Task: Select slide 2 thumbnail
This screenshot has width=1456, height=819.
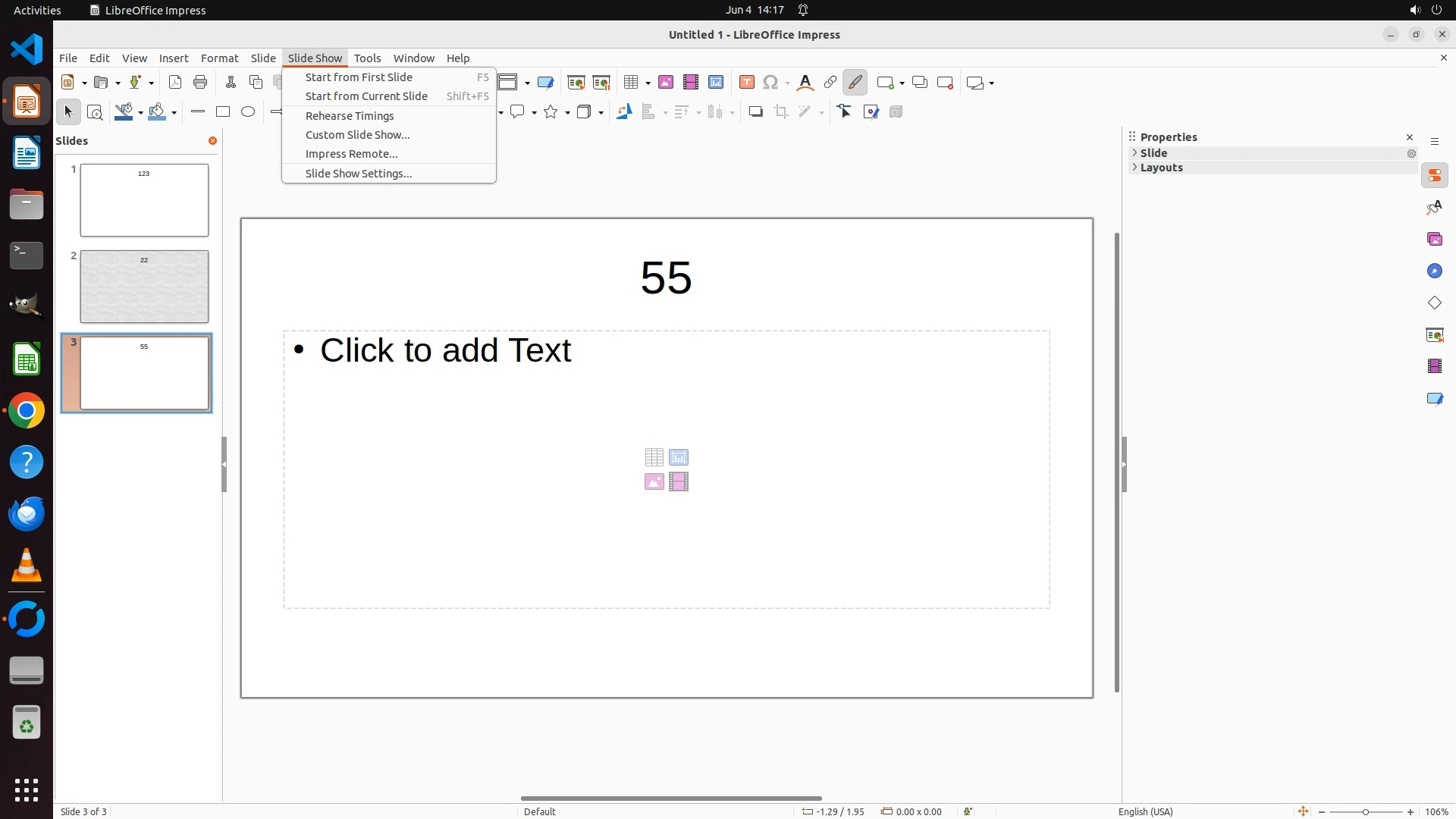Action: click(x=144, y=287)
